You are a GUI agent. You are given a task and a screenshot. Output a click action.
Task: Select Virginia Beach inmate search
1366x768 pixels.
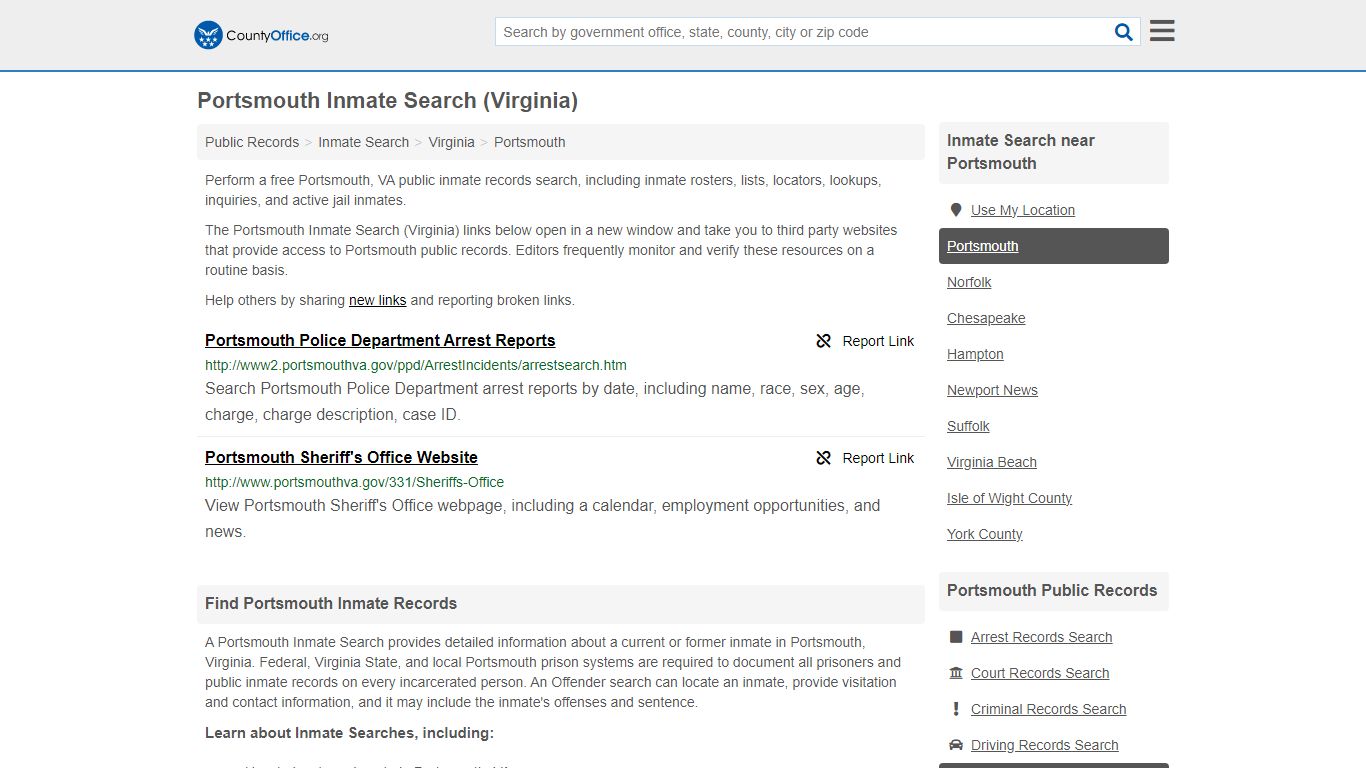(x=992, y=462)
